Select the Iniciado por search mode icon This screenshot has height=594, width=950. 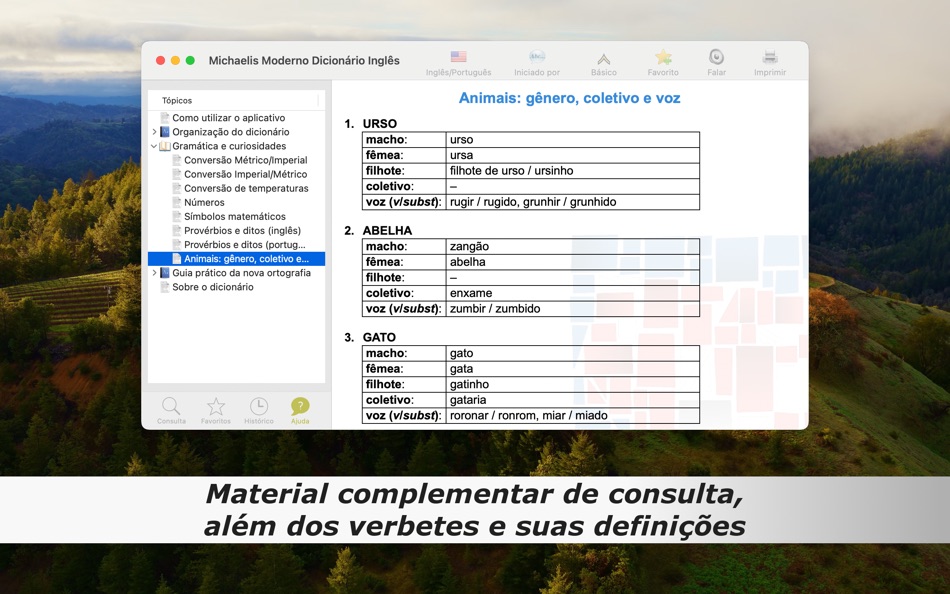coord(537,57)
